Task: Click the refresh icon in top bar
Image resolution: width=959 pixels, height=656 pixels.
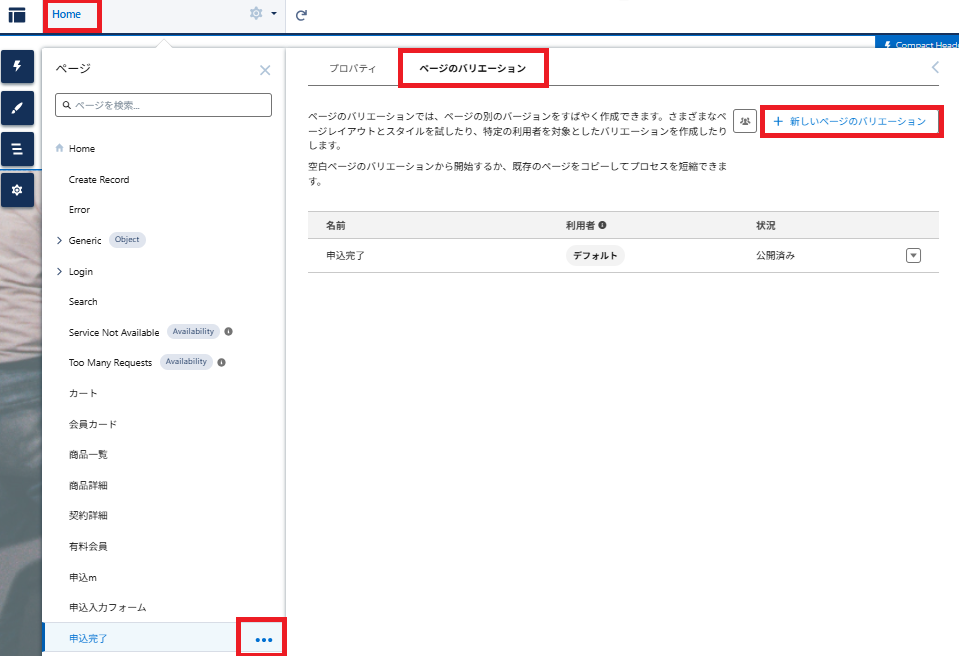Action: tap(301, 15)
